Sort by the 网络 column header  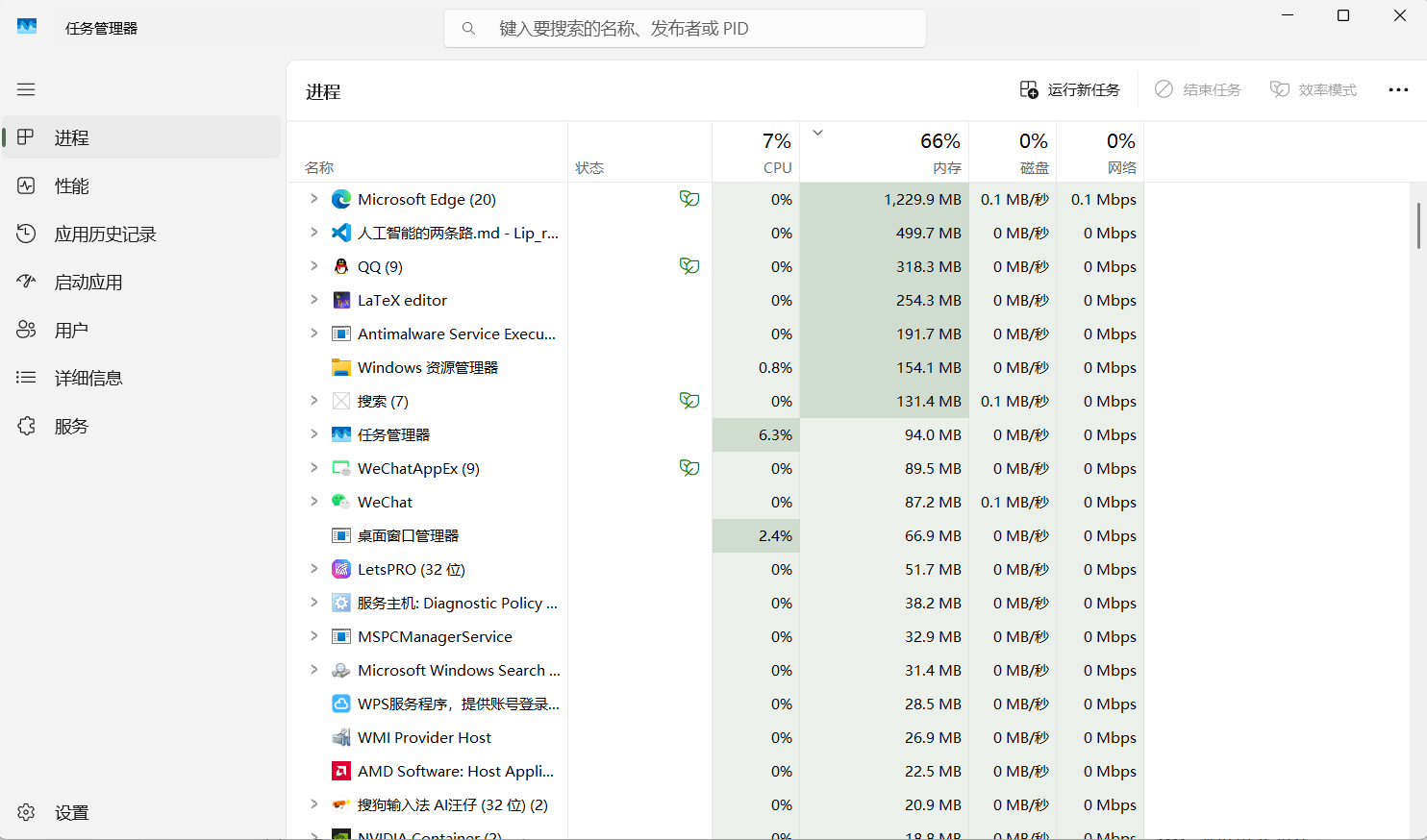(1100, 152)
